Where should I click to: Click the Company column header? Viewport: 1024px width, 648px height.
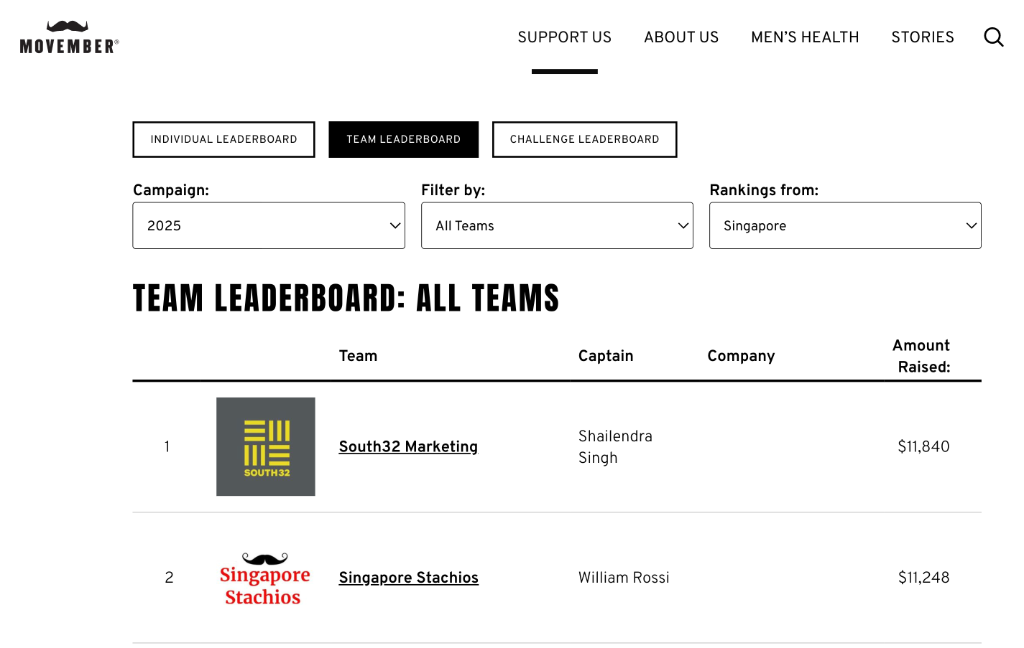[x=740, y=356]
